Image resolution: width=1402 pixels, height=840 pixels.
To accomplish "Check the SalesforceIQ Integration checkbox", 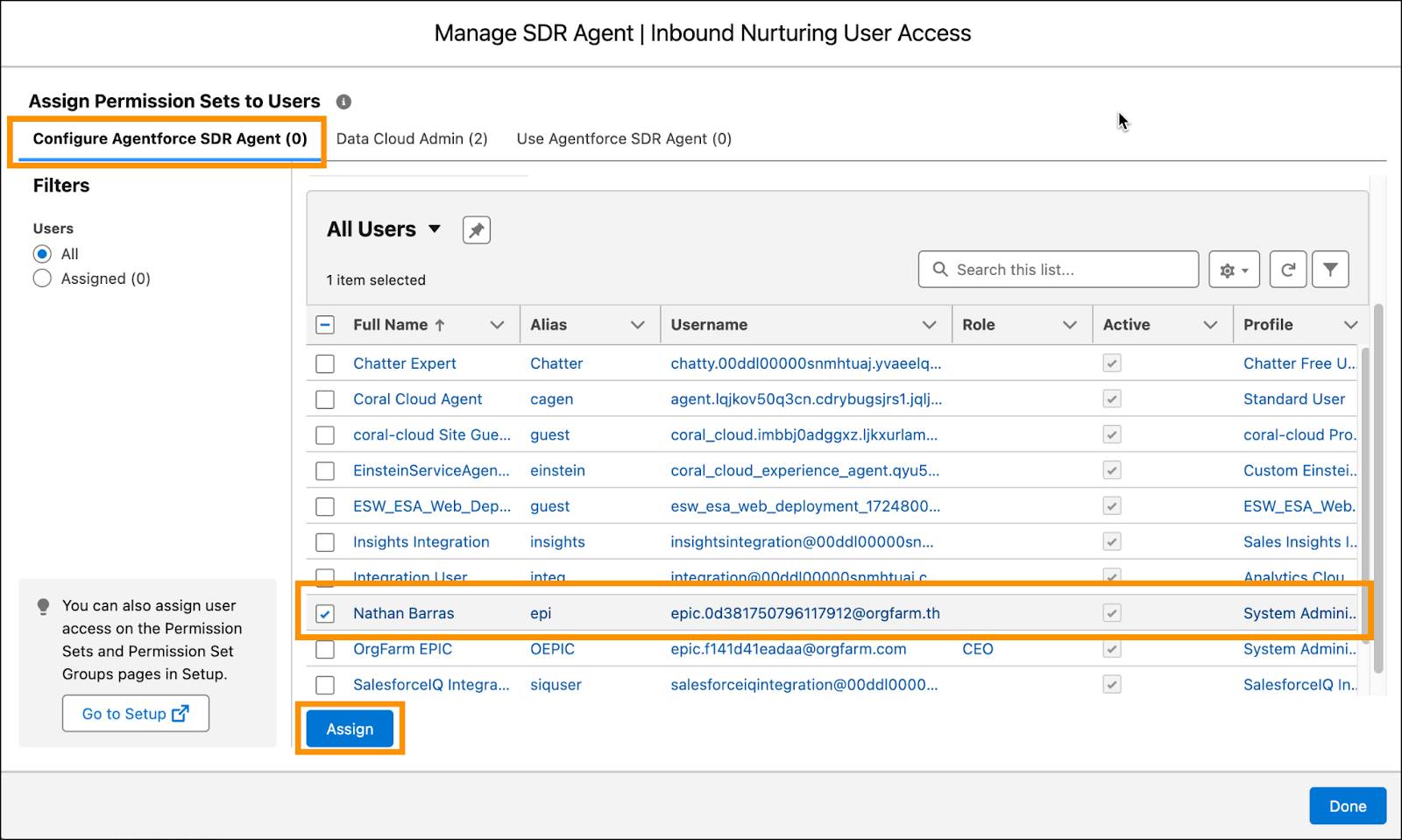I will click(x=325, y=685).
